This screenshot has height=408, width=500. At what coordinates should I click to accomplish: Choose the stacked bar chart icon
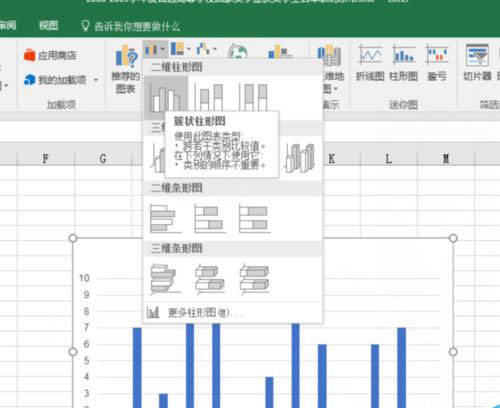pos(210,218)
